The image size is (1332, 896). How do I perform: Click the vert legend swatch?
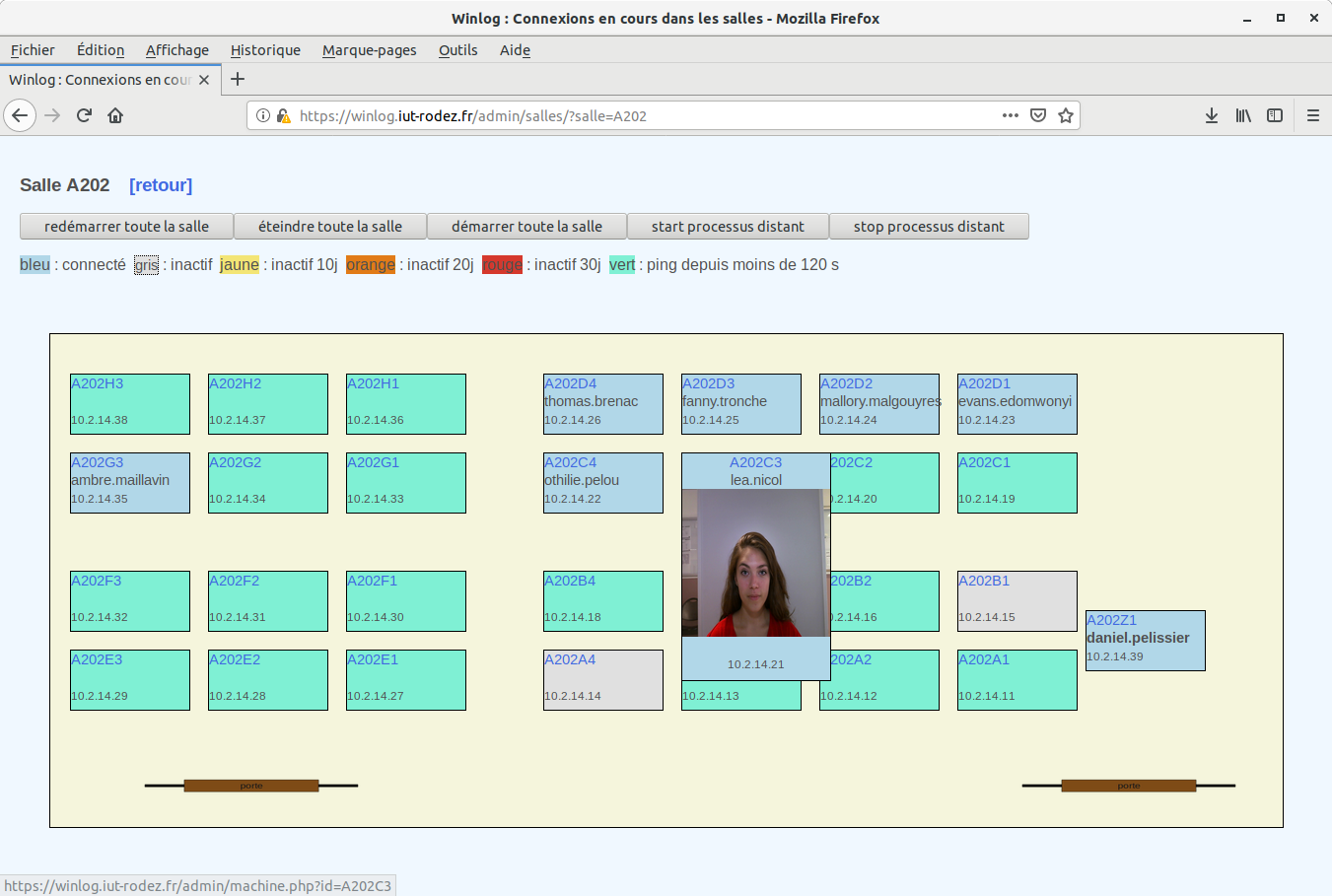pyautogui.click(x=622, y=264)
